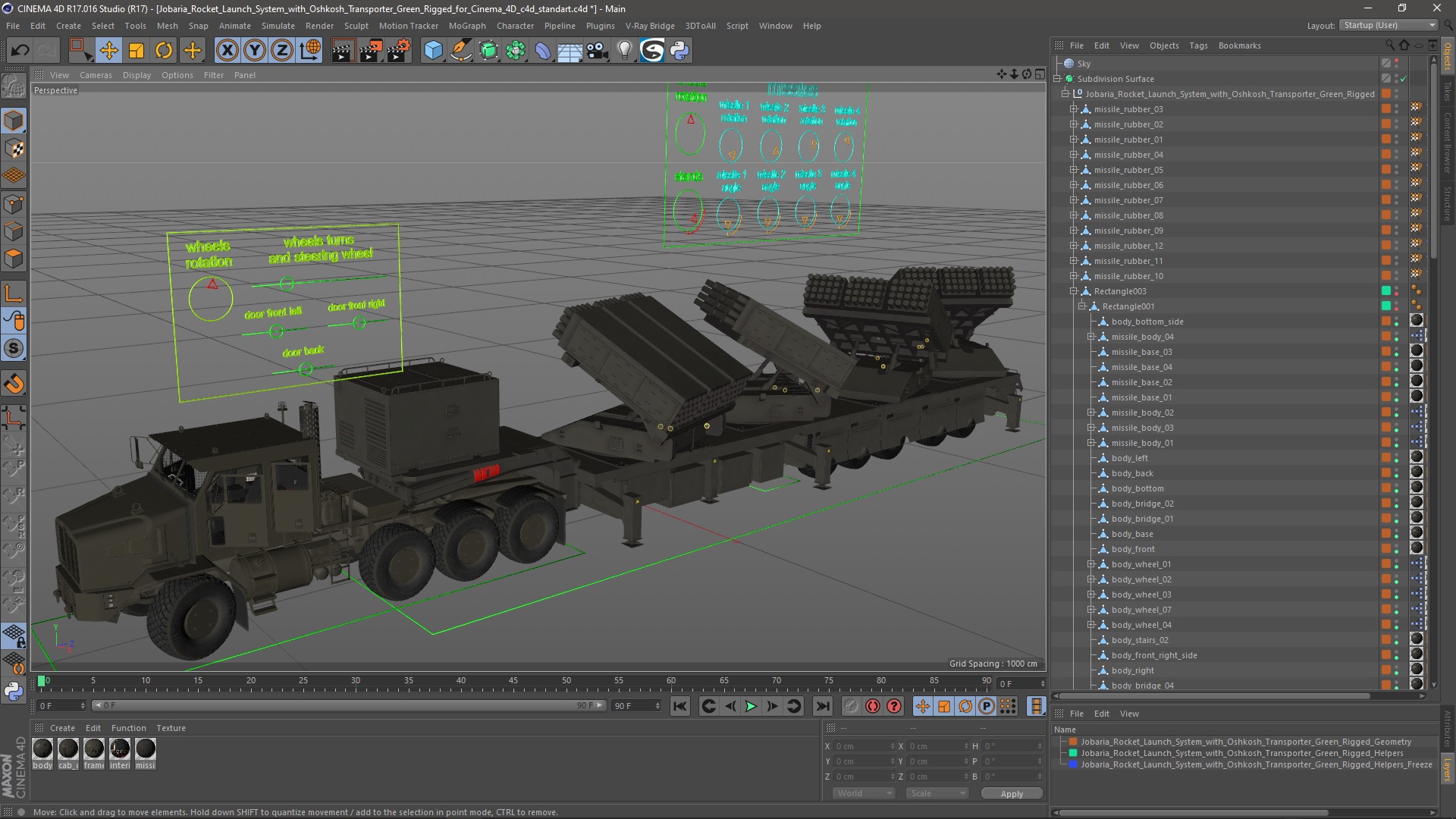
Task: Toggle the X axis lock icon
Action: coord(227,51)
